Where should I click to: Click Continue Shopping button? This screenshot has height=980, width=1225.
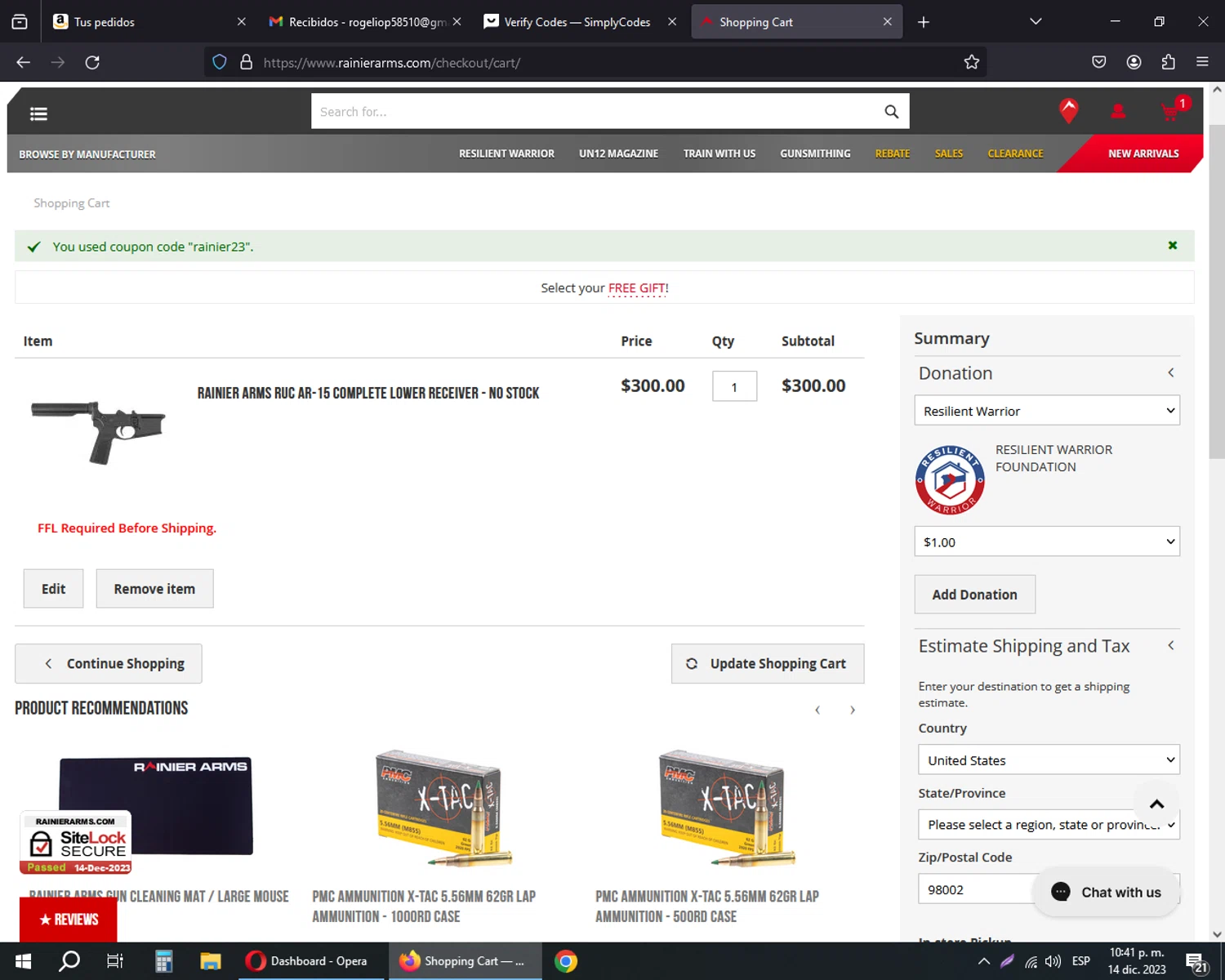tap(109, 663)
